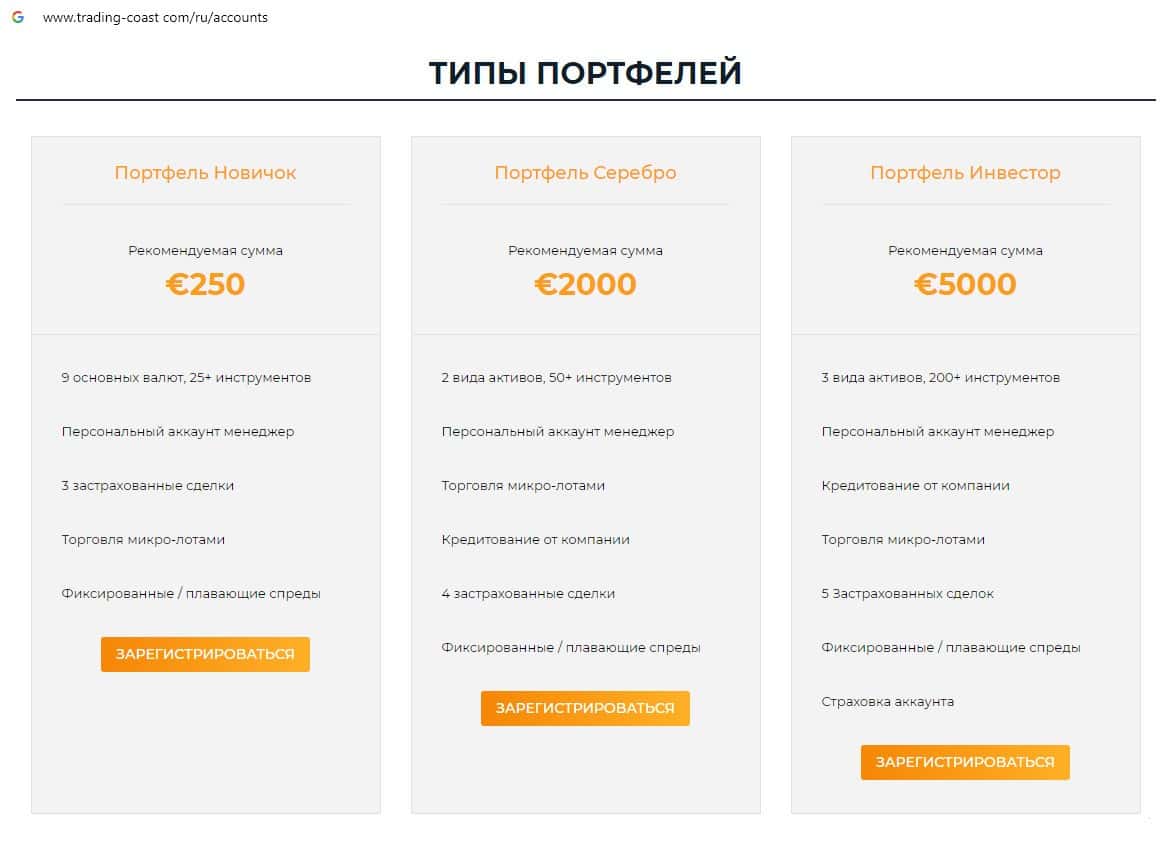Image resolution: width=1162 pixels, height=845 pixels.
Task: Click '9 основных валют, 25+ инструментов' feature
Action: pos(186,378)
